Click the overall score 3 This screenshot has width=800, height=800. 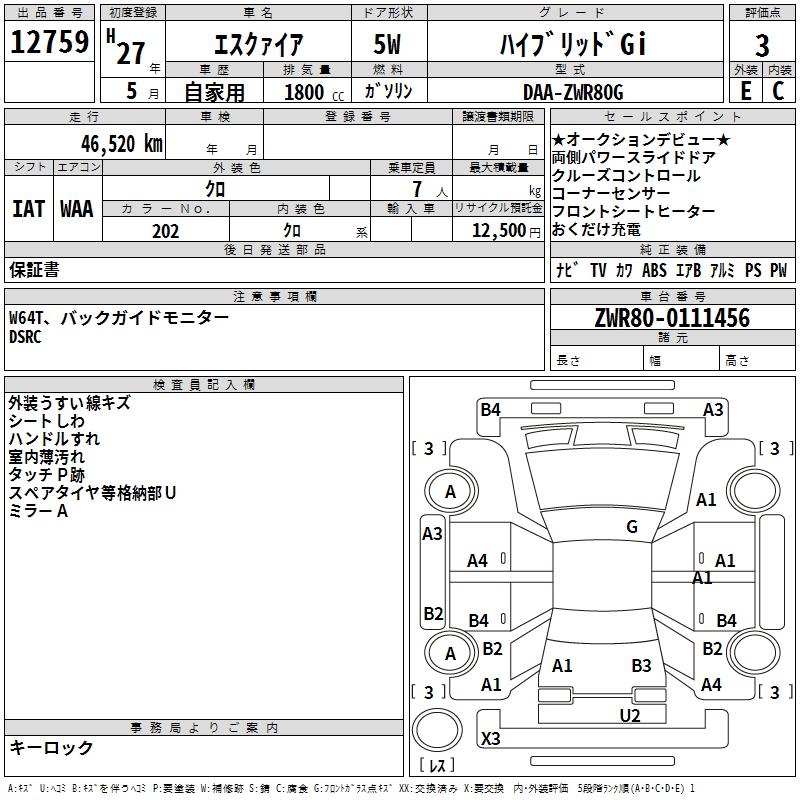762,45
